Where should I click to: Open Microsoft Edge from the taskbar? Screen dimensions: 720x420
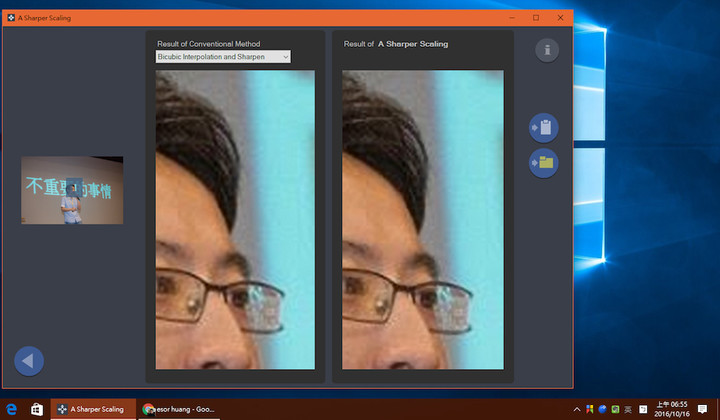[x=11, y=409]
